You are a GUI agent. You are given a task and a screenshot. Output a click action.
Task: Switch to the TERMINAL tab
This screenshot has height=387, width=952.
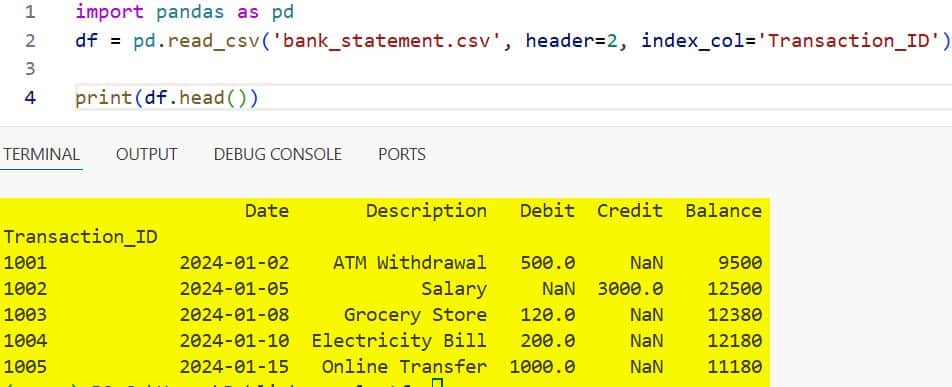tap(41, 154)
